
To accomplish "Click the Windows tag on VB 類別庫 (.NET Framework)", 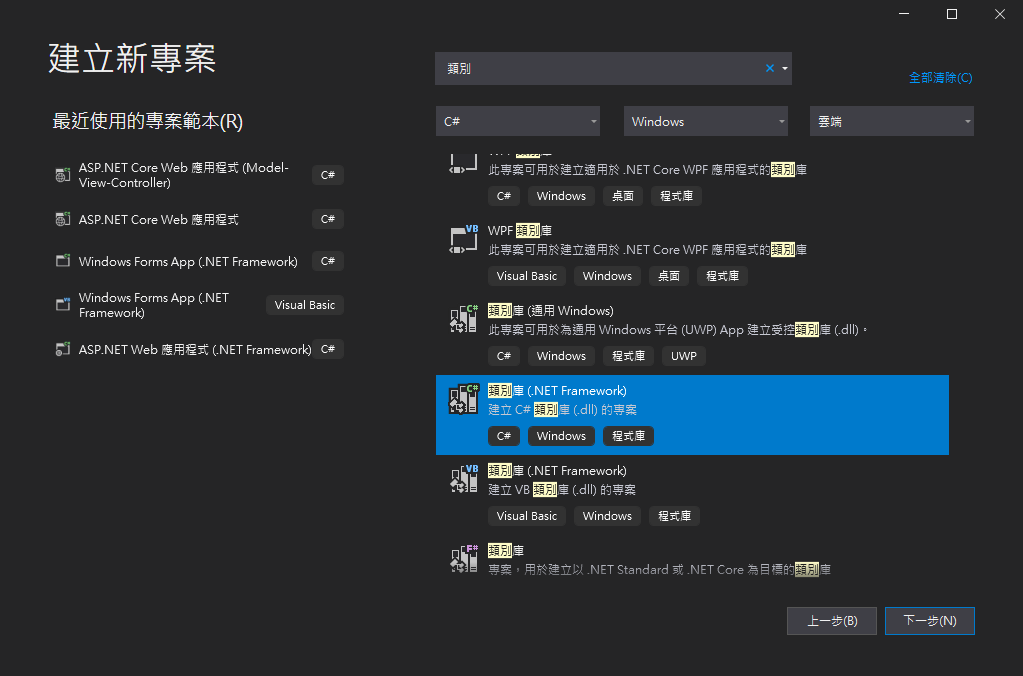I will tap(607, 515).
